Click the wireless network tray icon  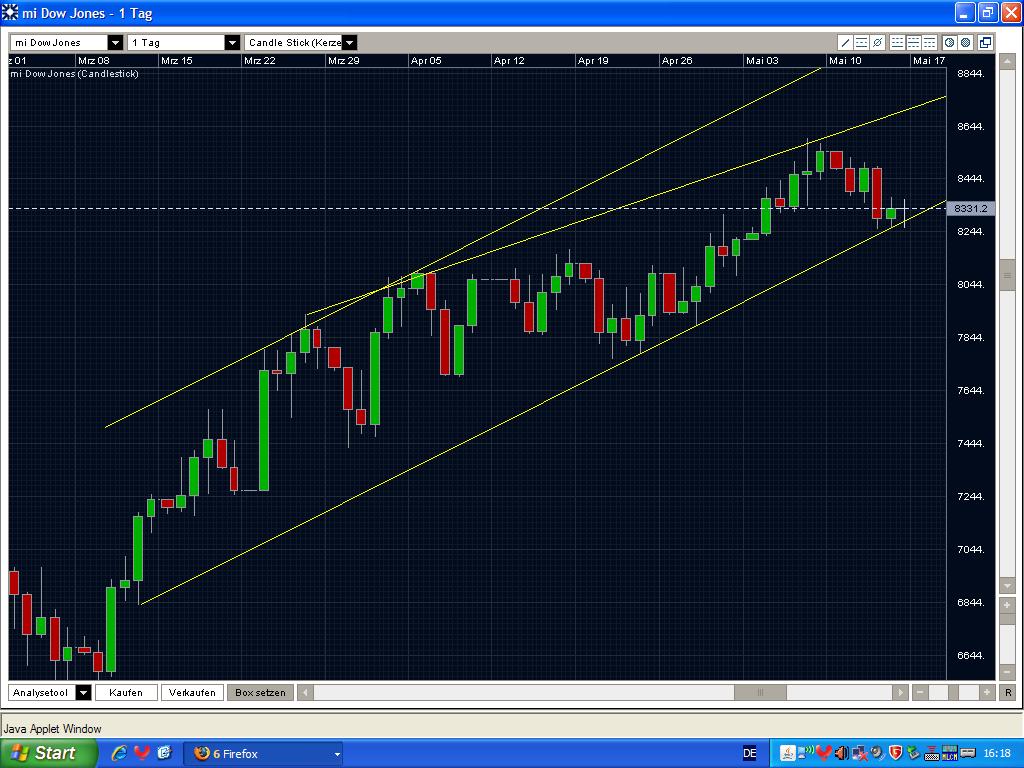coord(806,752)
